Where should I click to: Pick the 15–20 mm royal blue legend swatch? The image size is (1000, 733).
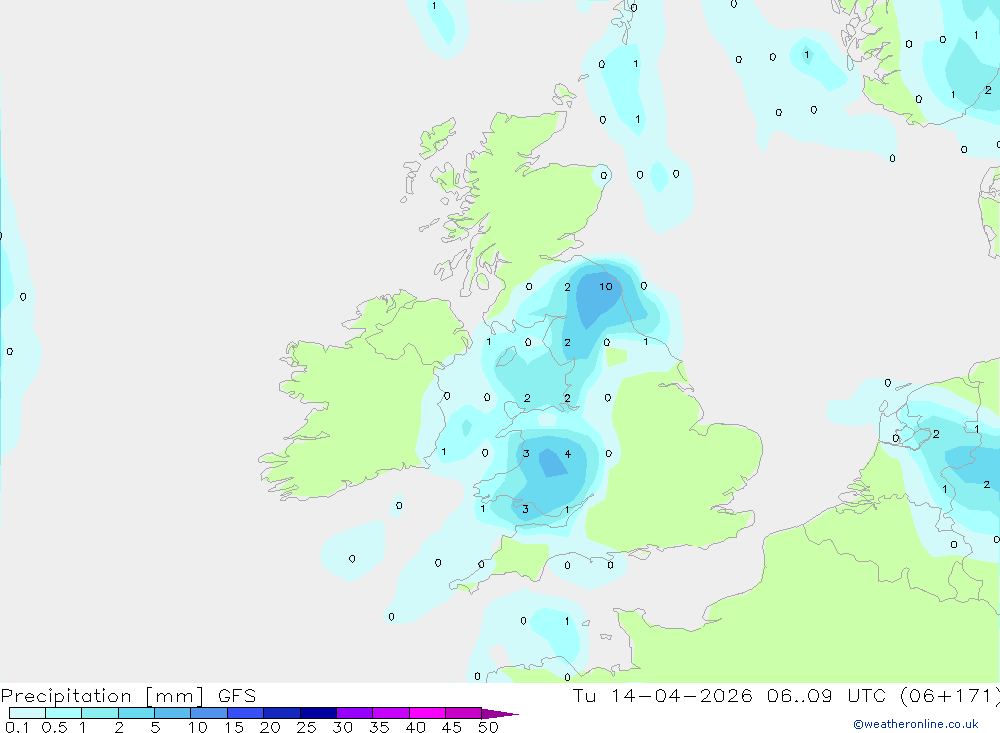click(x=246, y=713)
